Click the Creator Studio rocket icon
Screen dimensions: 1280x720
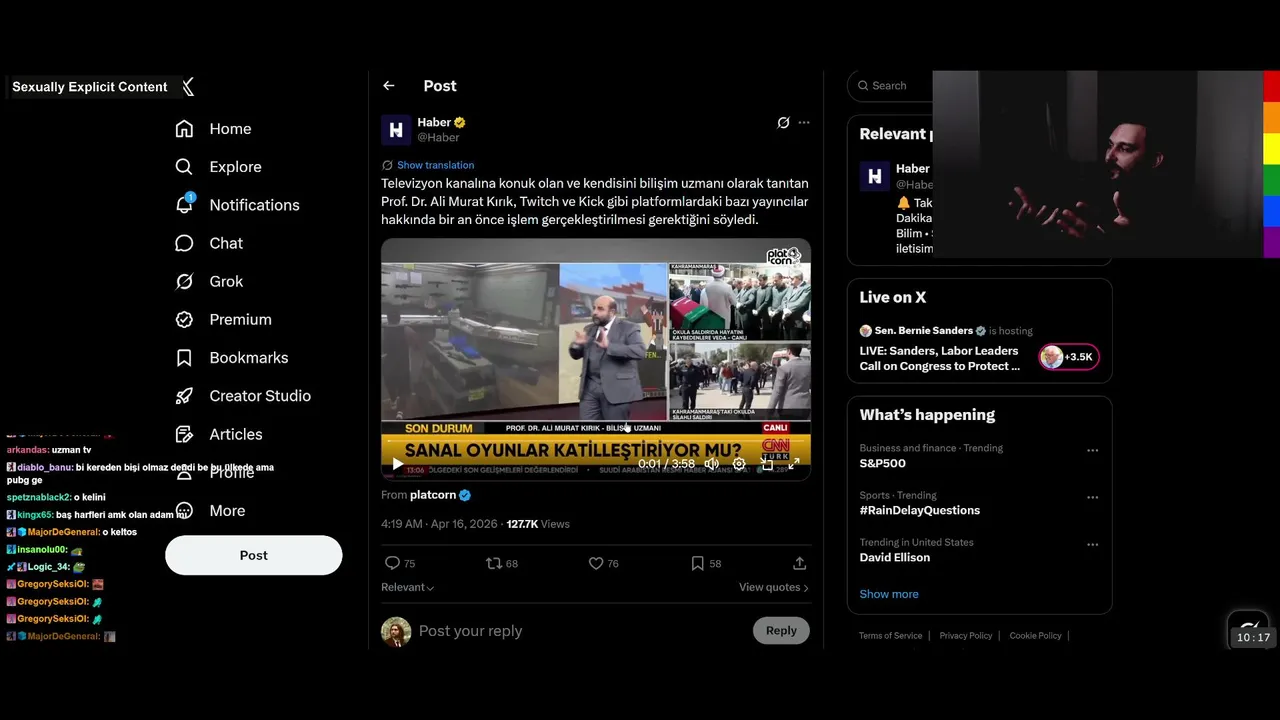pyautogui.click(x=184, y=396)
